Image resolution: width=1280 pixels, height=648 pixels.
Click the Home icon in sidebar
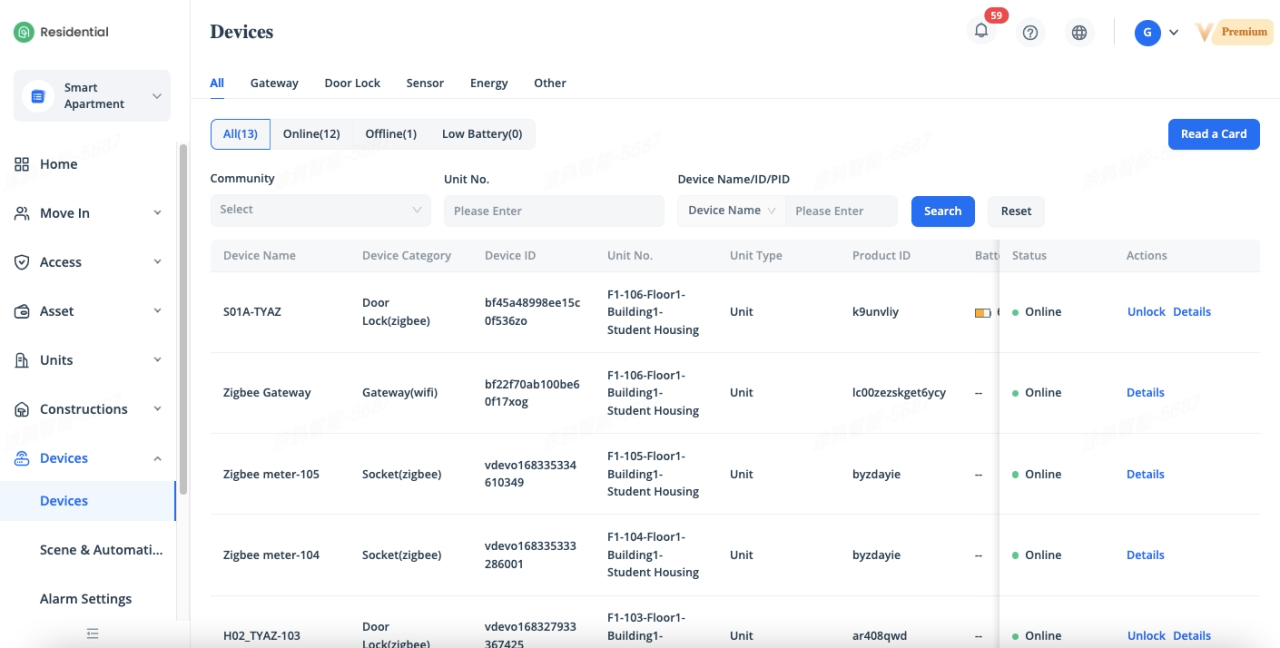click(x=22, y=164)
